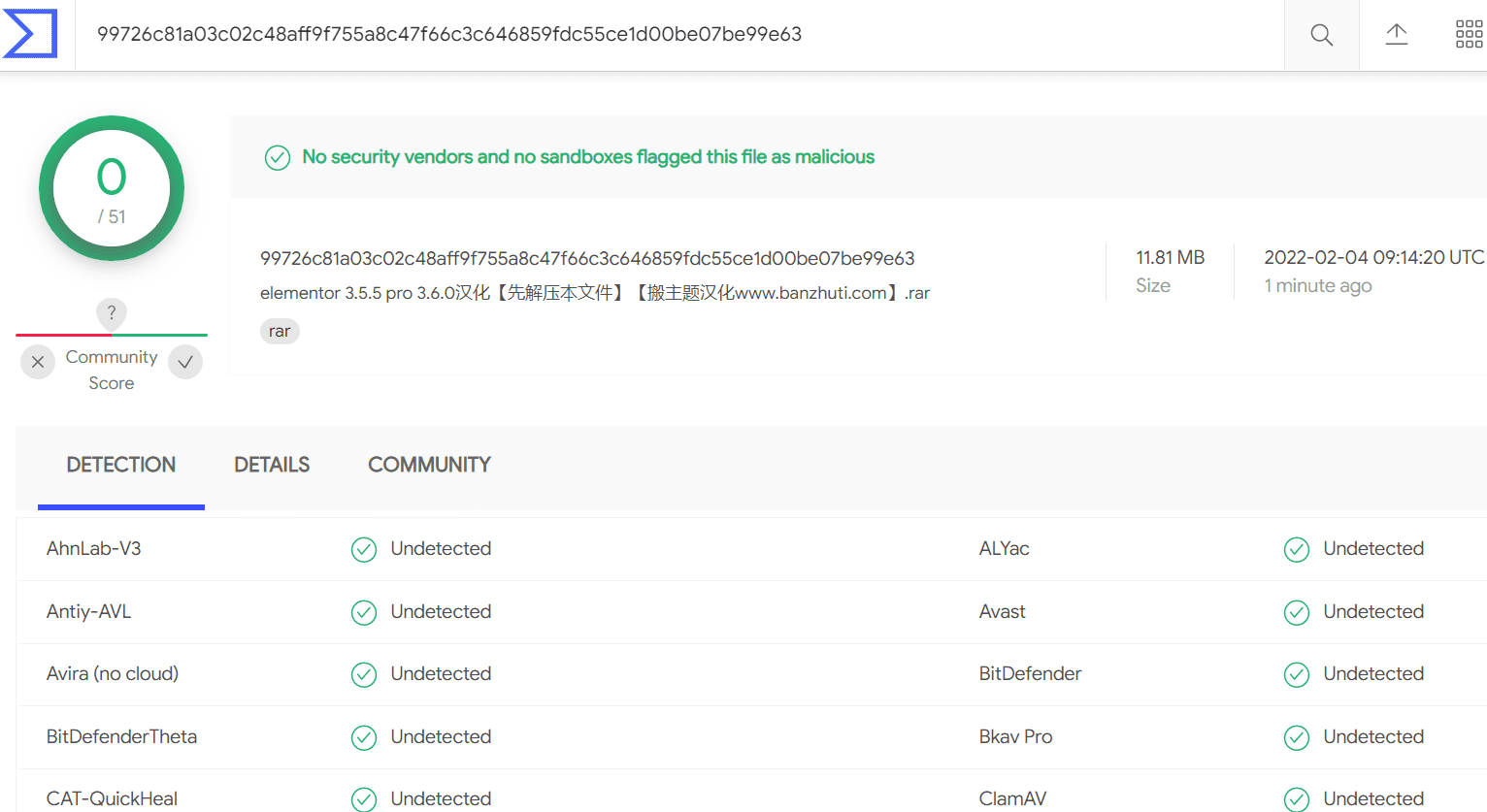Click the elementor .rar file name
This screenshot has height=812, width=1487.
coord(595,293)
